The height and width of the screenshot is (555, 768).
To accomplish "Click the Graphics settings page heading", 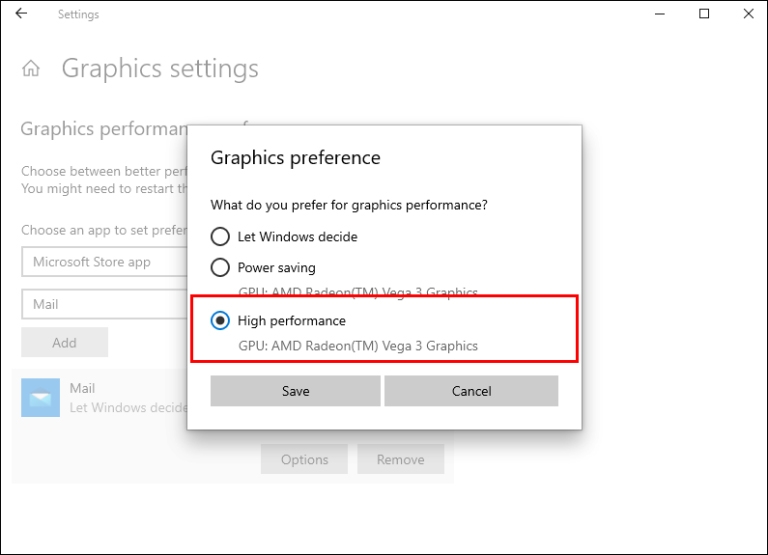I will (160, 69).
